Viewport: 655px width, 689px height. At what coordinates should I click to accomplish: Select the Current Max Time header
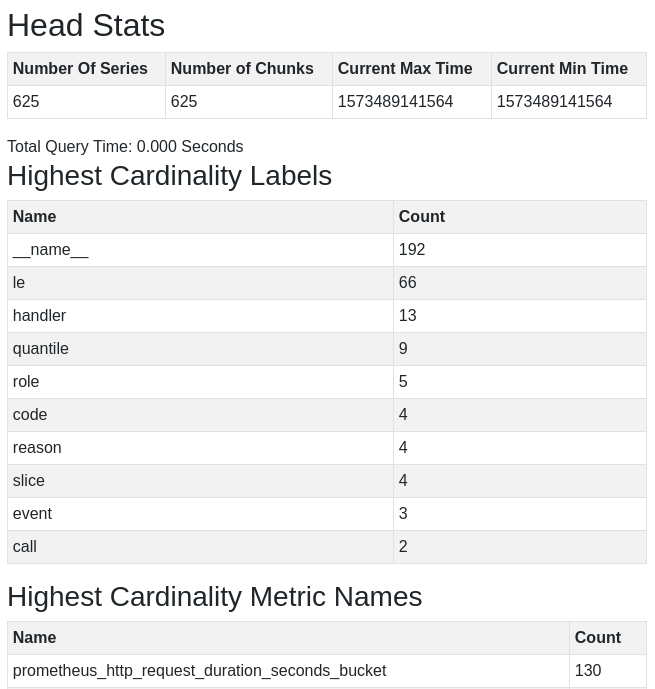click(405, 68)
